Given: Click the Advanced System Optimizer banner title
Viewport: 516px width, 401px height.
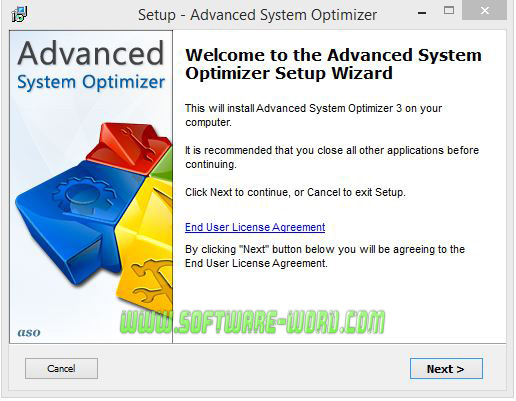Looking at the screenshot, I should 91,65.
